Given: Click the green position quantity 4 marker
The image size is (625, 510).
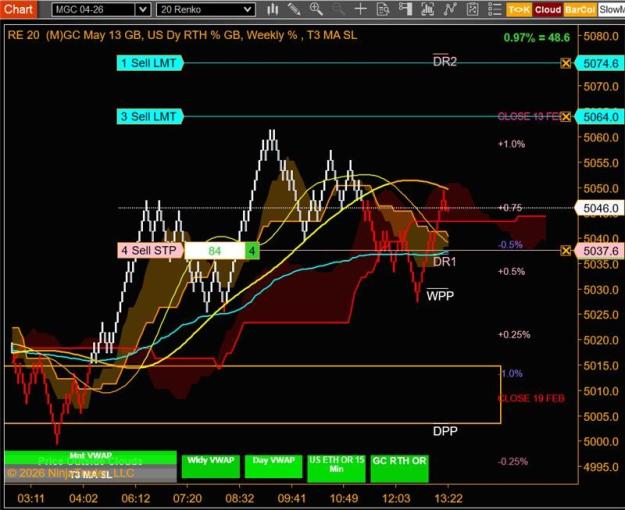Looking at the screenshot, I should 252,251.
